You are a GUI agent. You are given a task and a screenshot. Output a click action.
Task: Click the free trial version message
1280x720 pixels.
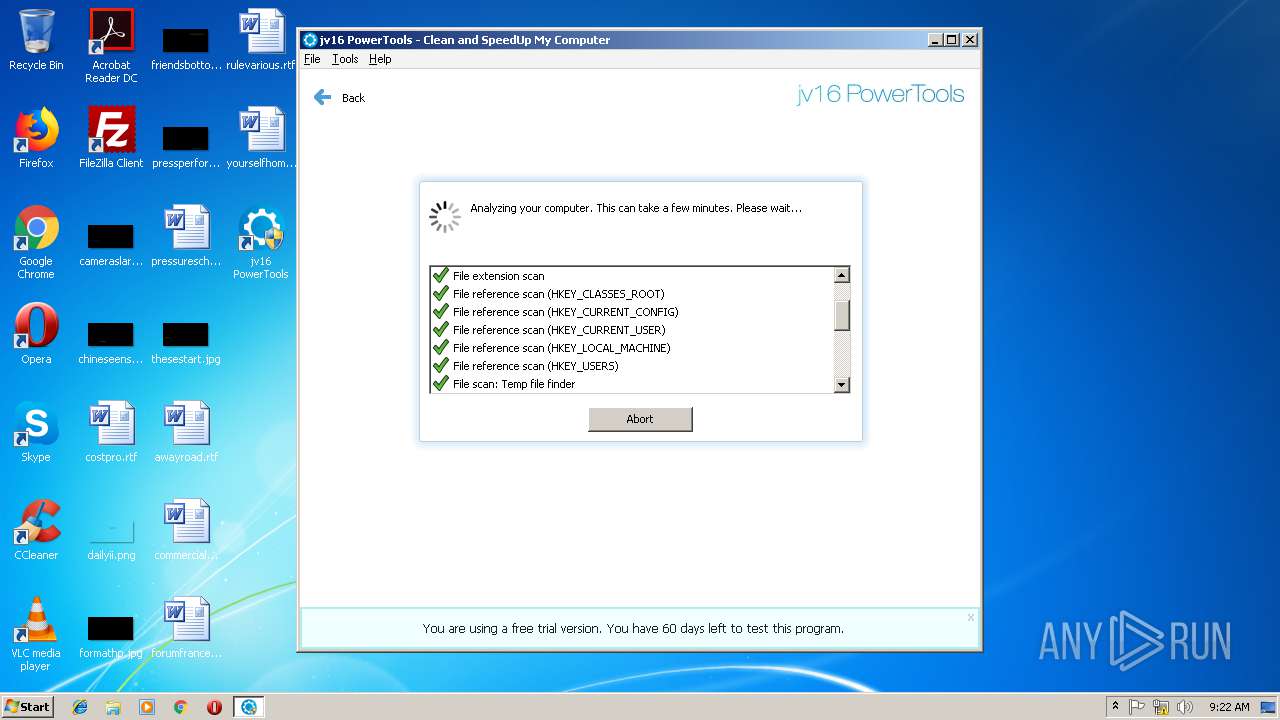pyautogui.click(x=633, y=629)
